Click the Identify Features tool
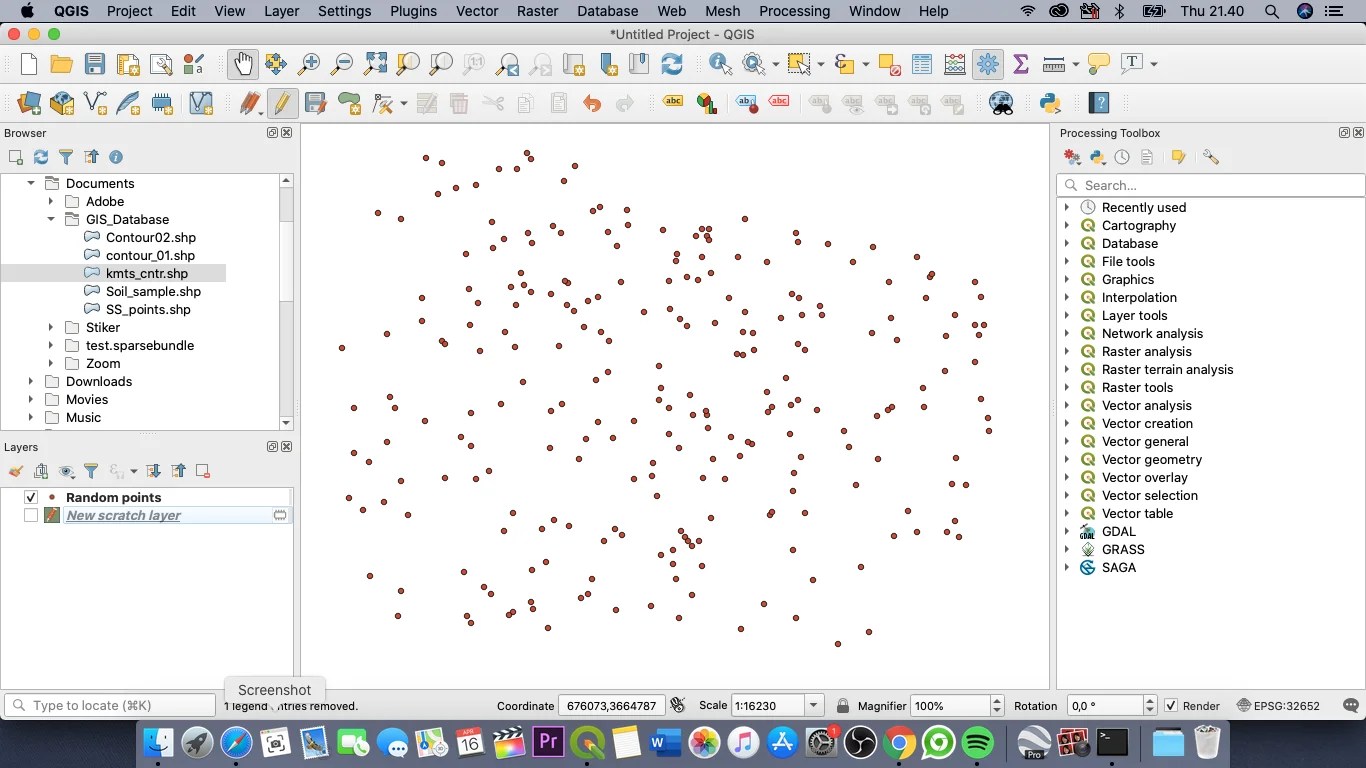The height and width of the screenshot is (768, 1366). 719,63
